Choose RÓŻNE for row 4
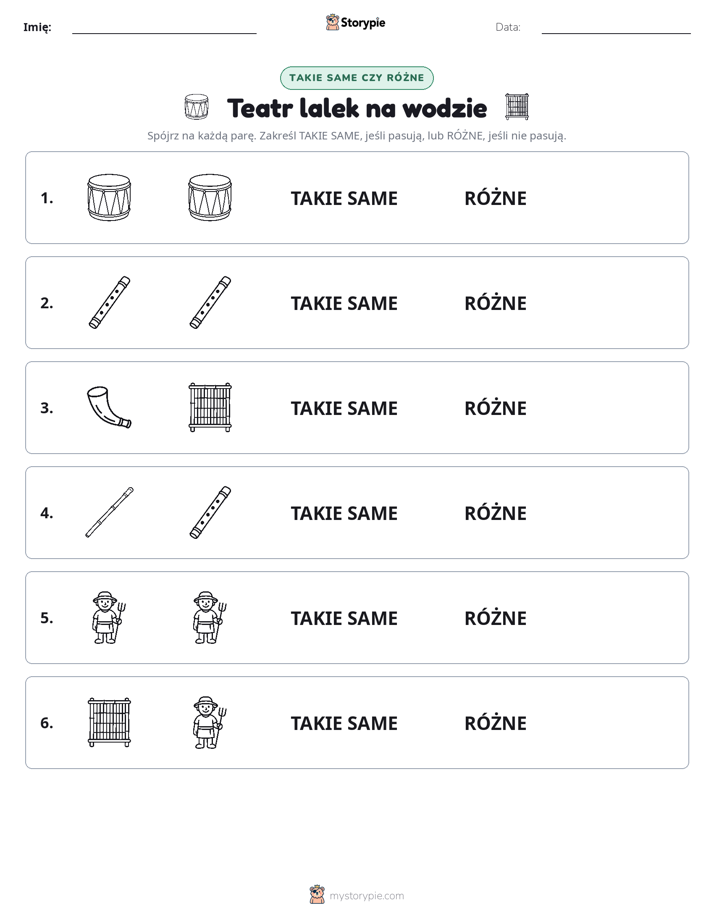The width and height of the screenshot is (714, 924). pyautogui.click(x=495, y=512)
